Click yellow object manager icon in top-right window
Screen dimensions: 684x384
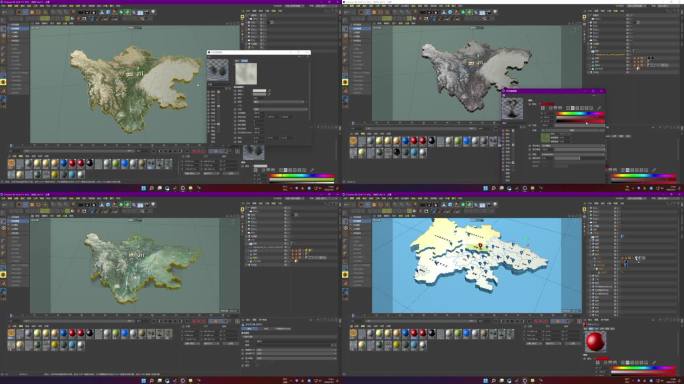585,17
